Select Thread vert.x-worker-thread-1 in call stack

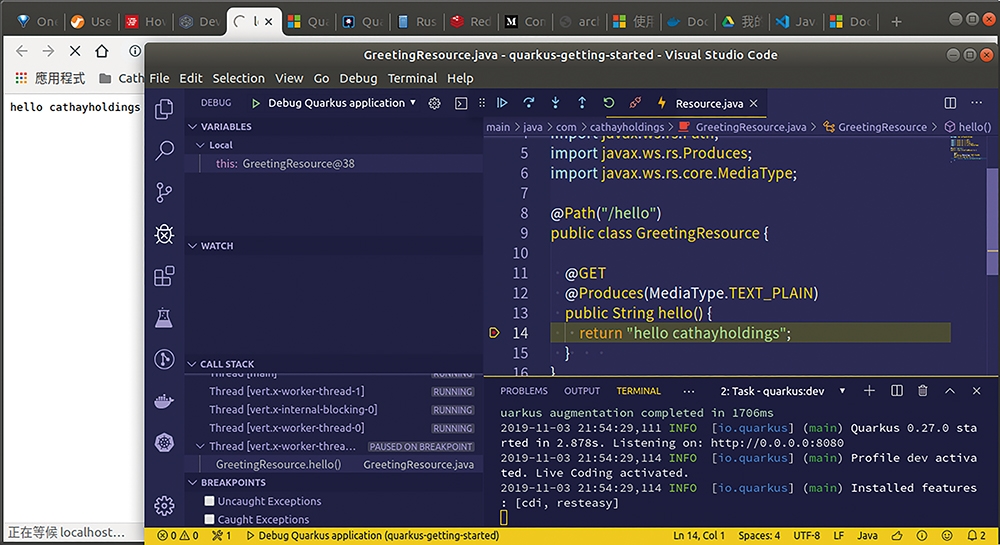[x=334, y=391]
